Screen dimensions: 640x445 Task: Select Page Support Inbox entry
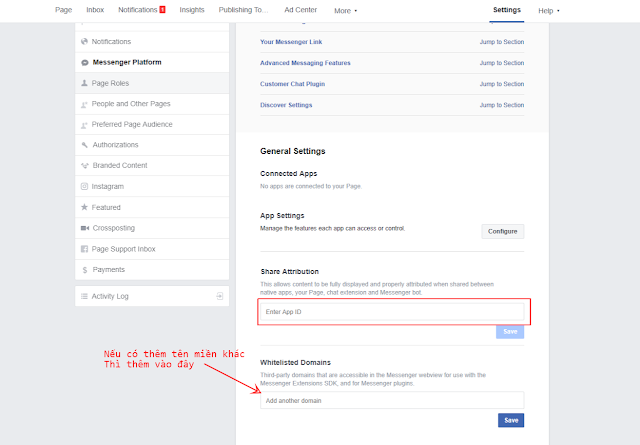pyautogui.click(x=152, y=249)
